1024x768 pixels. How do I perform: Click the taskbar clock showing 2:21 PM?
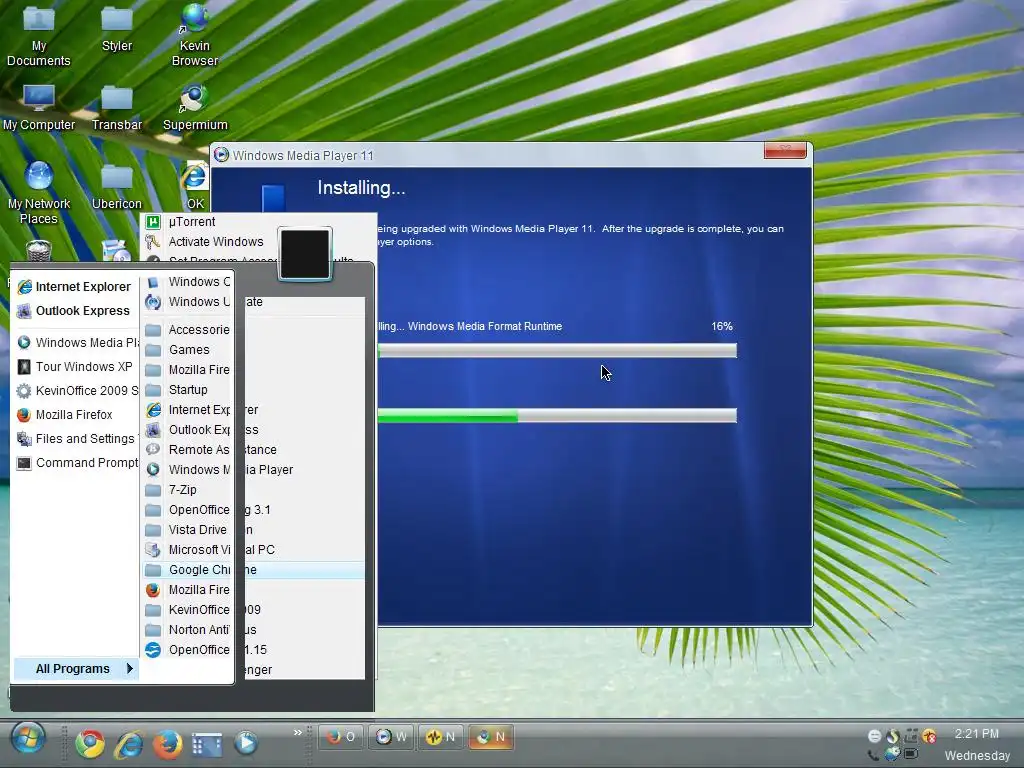[976, 733]
